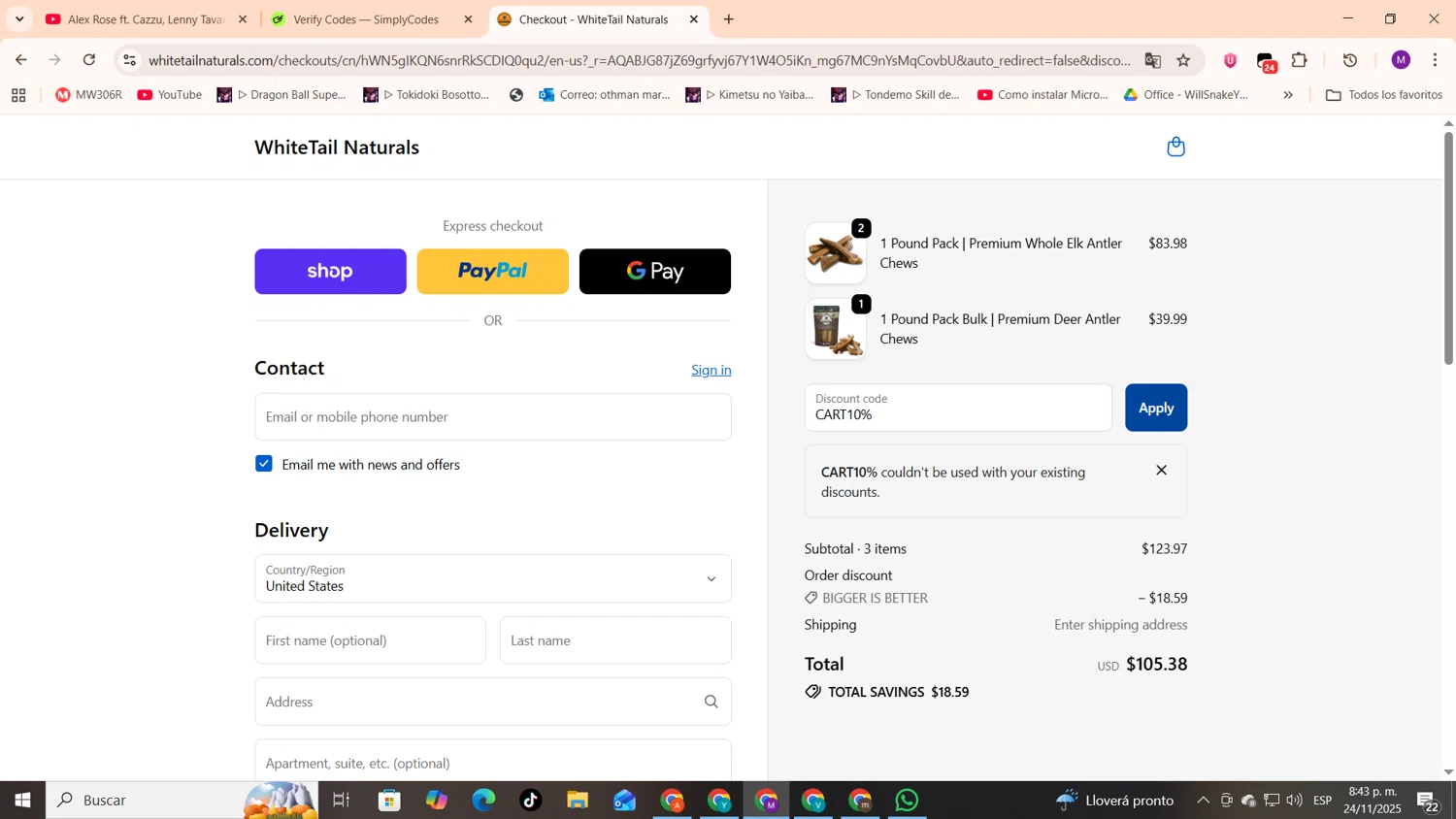Open File Explorer from taskbar

click(578, 801)
